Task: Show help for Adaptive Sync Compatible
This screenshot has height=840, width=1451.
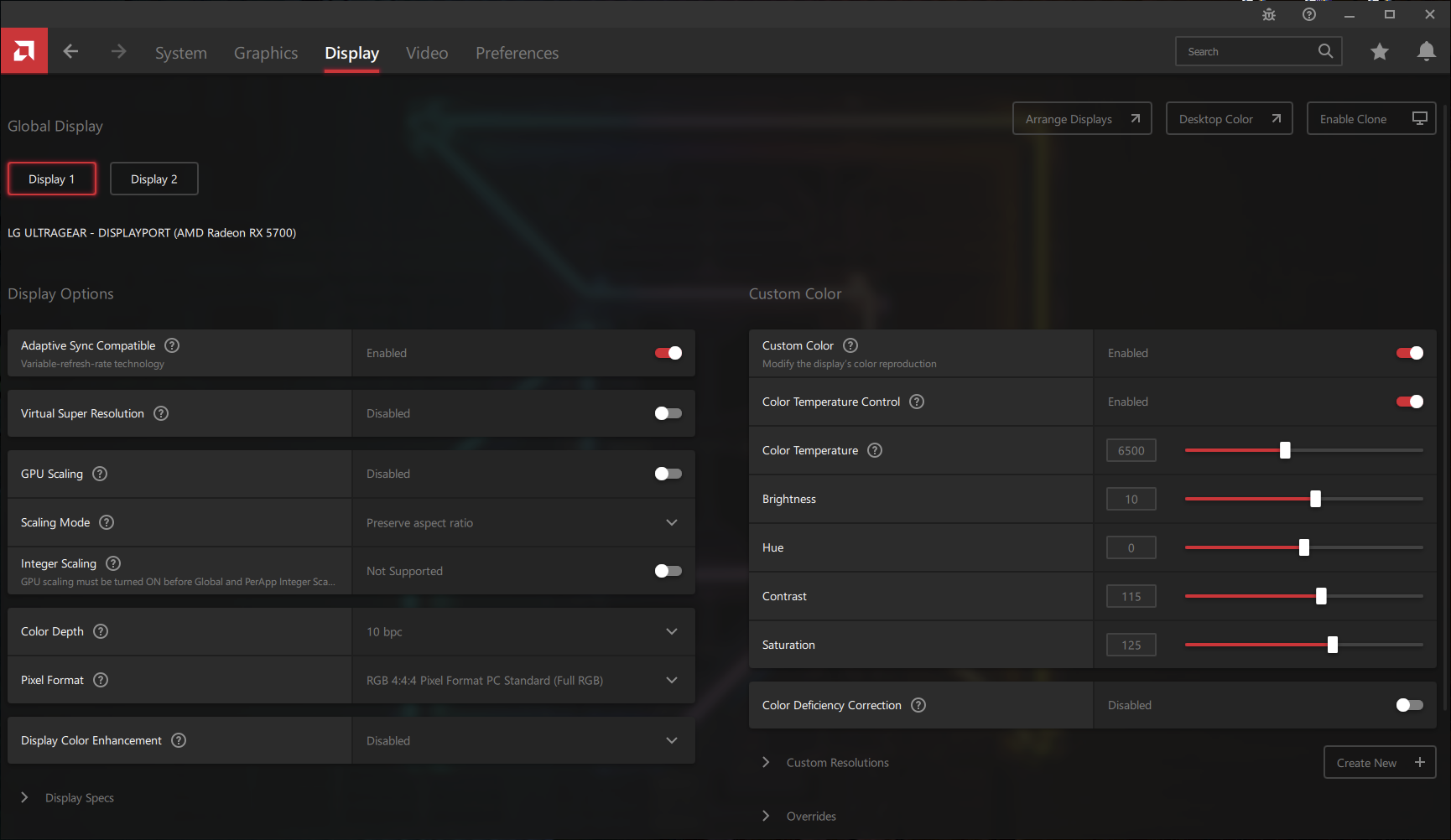Action: pos(172,345)
